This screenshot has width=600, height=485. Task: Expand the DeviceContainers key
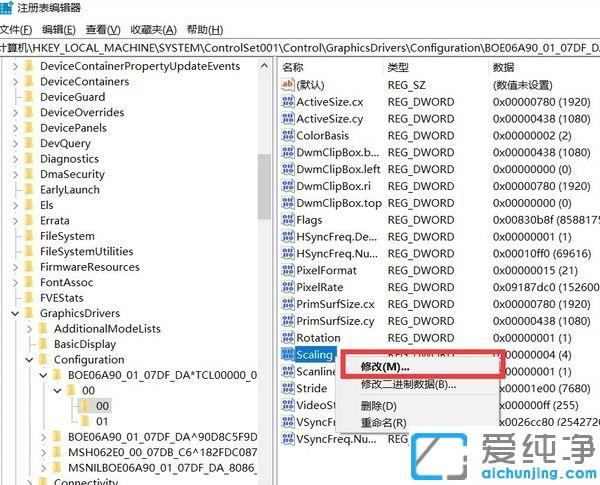(15, 82)
